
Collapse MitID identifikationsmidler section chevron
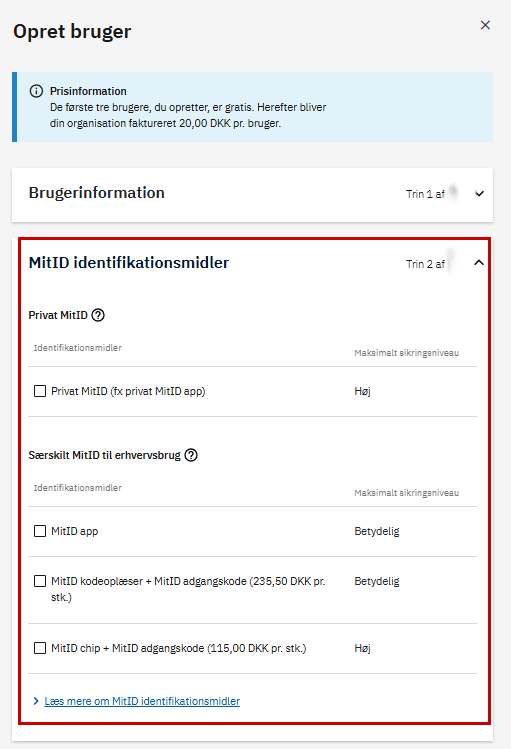point(479,263)
